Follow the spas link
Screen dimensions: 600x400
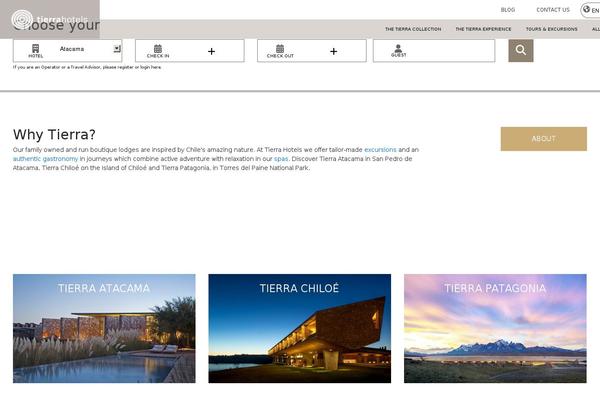(281, 159)
